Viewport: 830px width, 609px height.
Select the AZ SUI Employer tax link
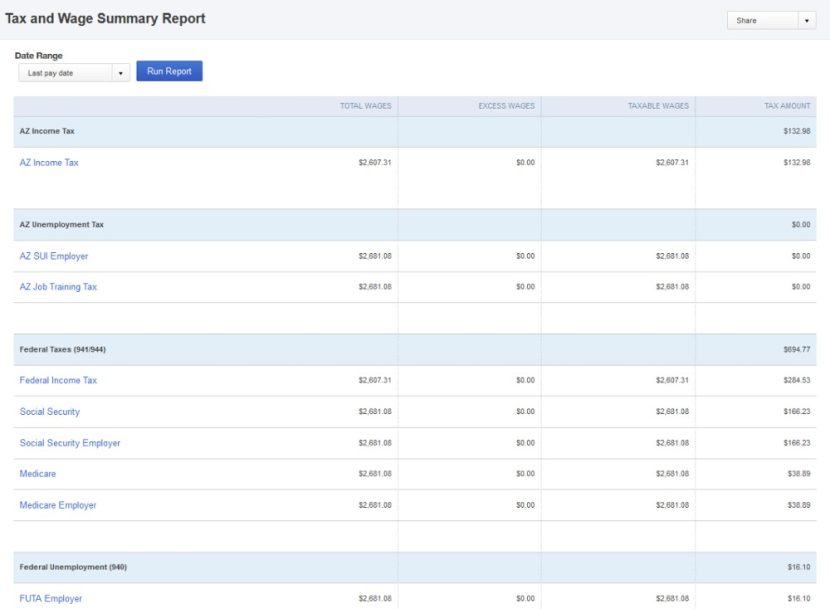pyautogui.click(x=52, y=255)
